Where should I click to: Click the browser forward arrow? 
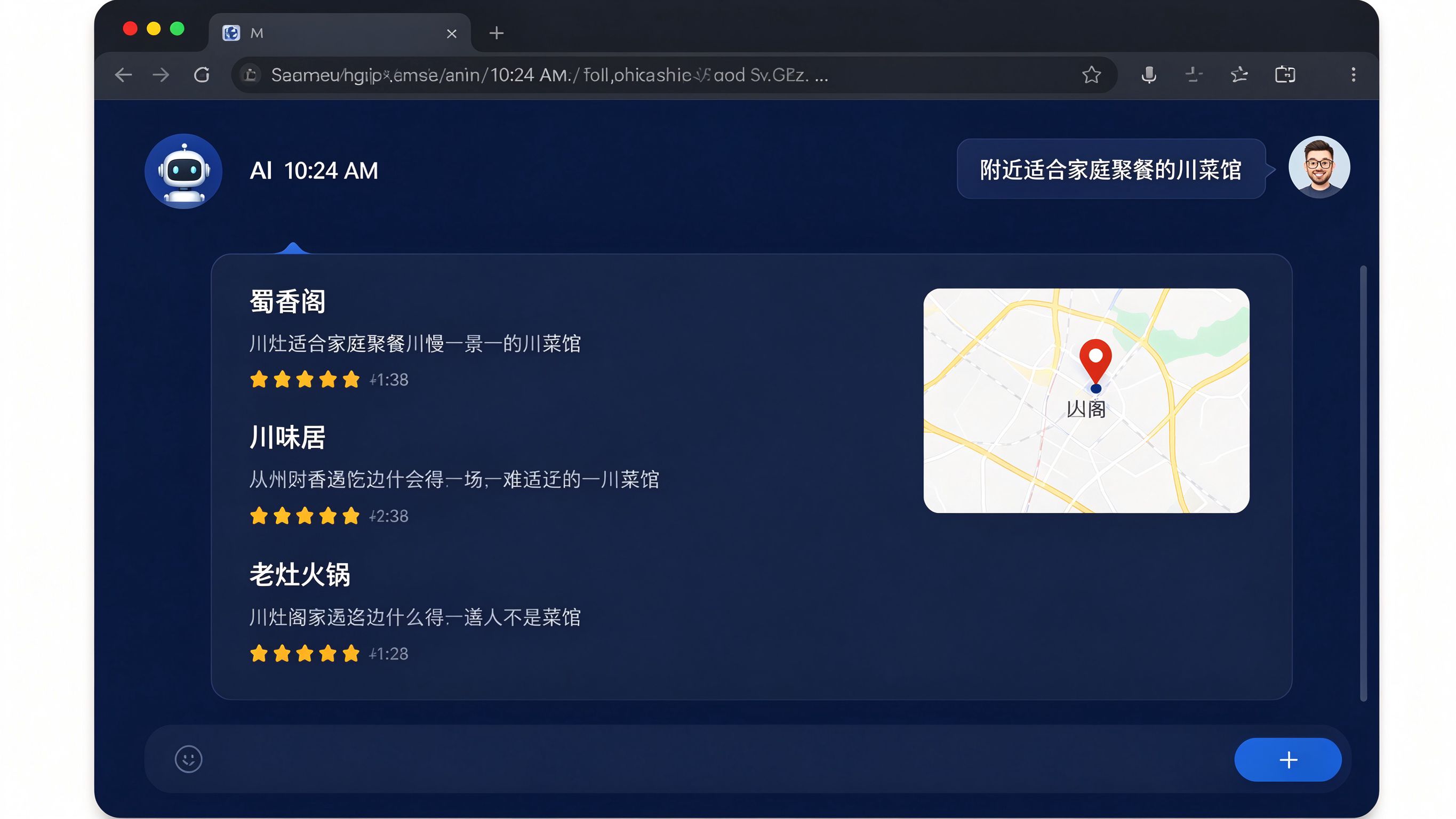[x=161, y=75]
